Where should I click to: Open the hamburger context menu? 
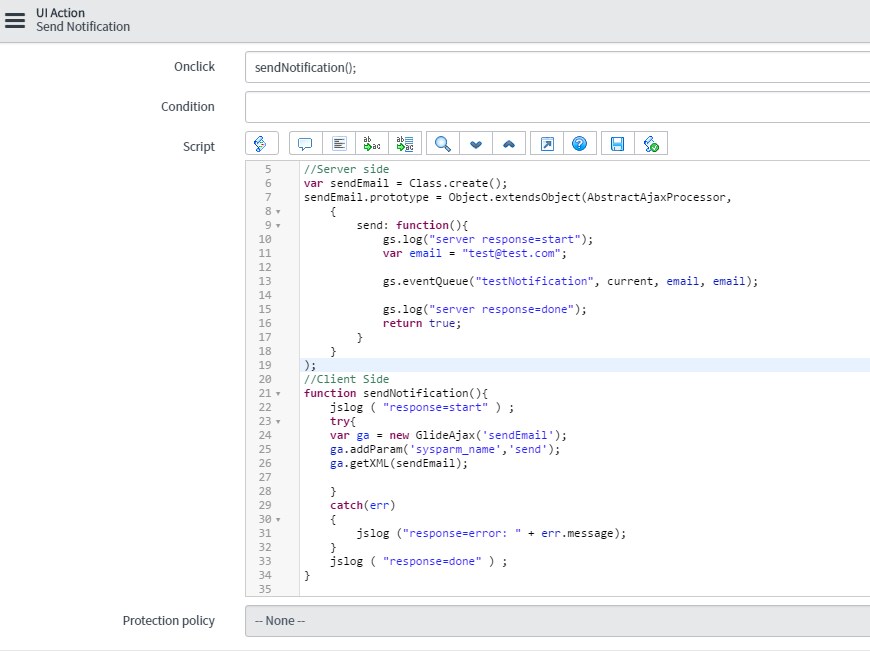tap(15, 20)
